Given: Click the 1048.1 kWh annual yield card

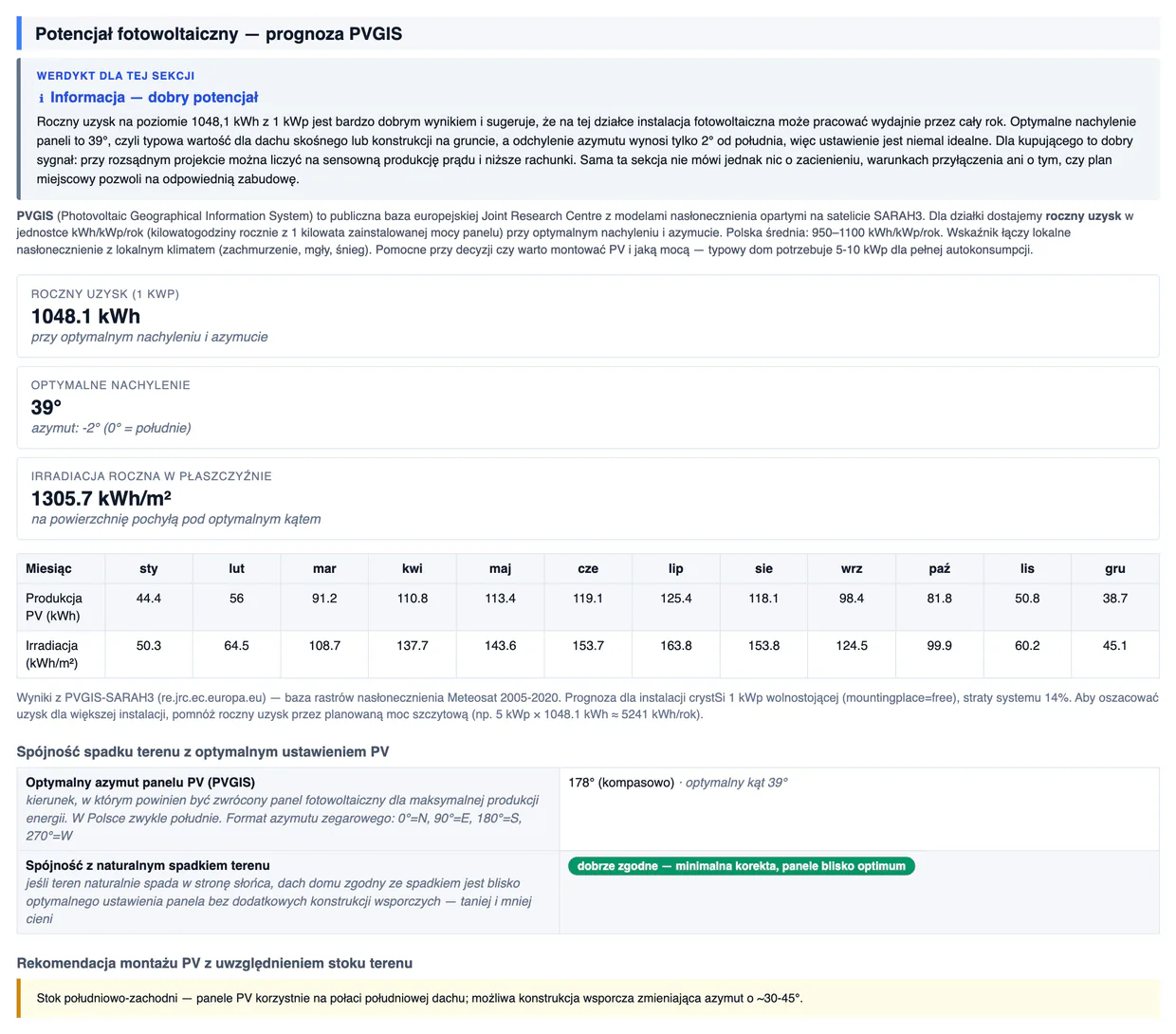Looking at the screenshot, I should (x=588, y=316).
